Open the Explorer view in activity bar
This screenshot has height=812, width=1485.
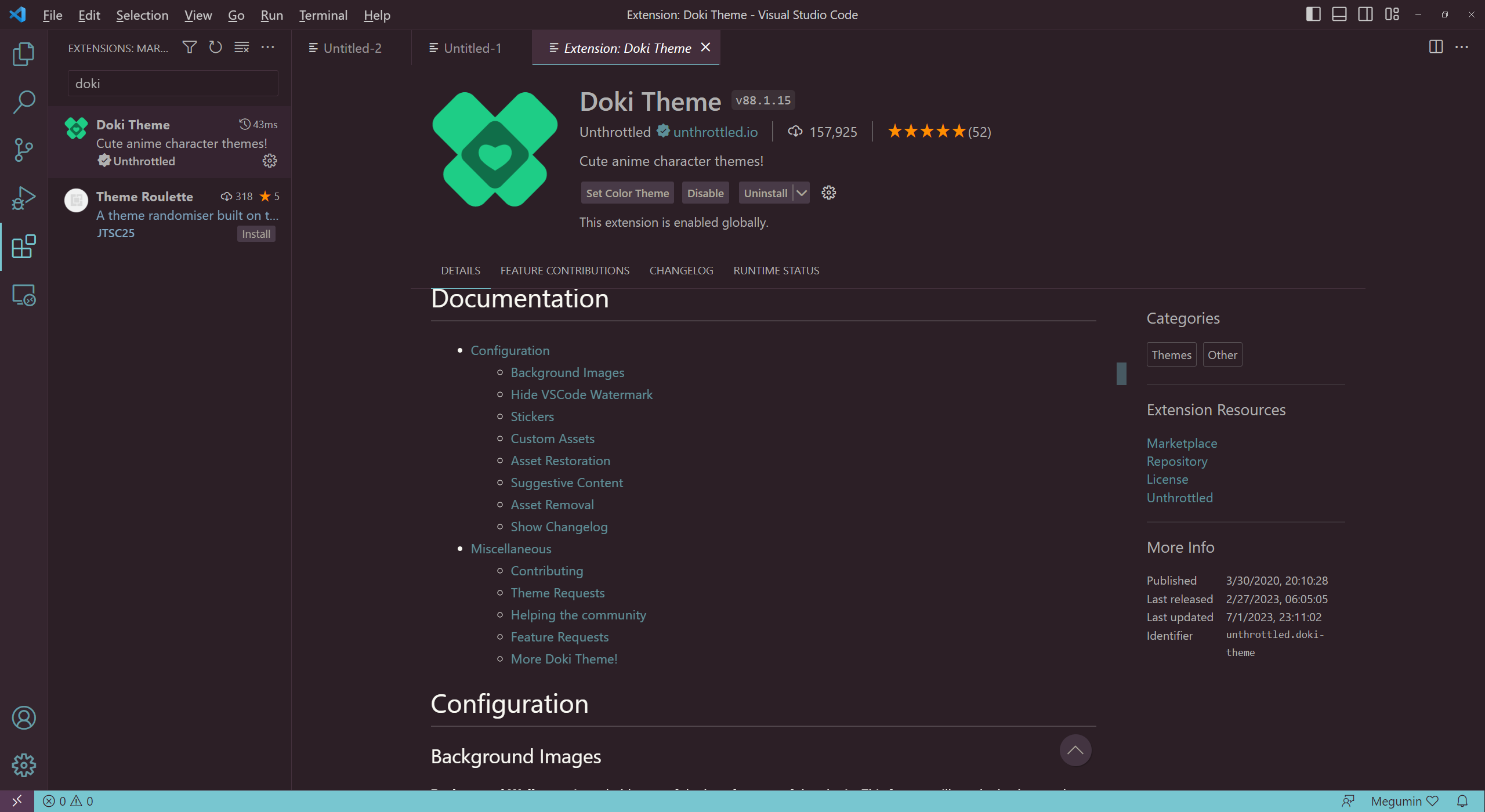coord(23,54)
